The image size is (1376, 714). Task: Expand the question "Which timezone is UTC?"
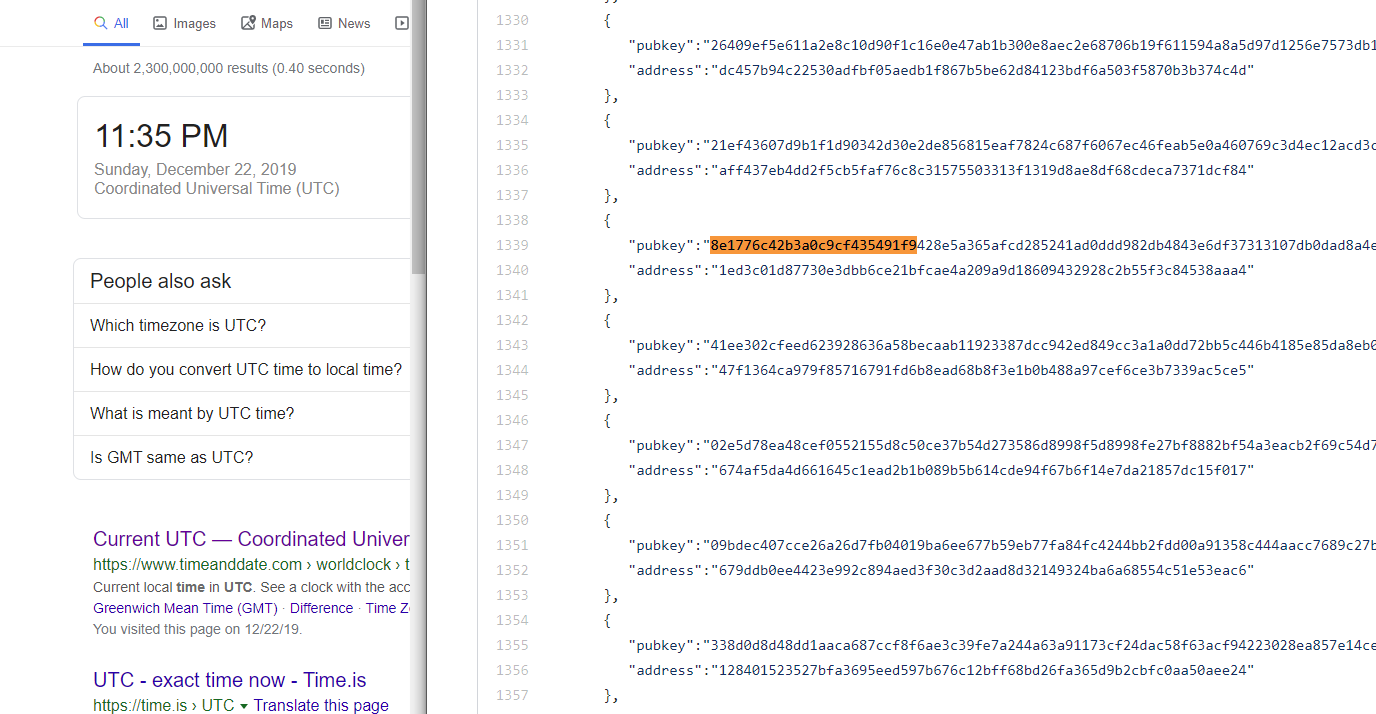pos(178,325)
